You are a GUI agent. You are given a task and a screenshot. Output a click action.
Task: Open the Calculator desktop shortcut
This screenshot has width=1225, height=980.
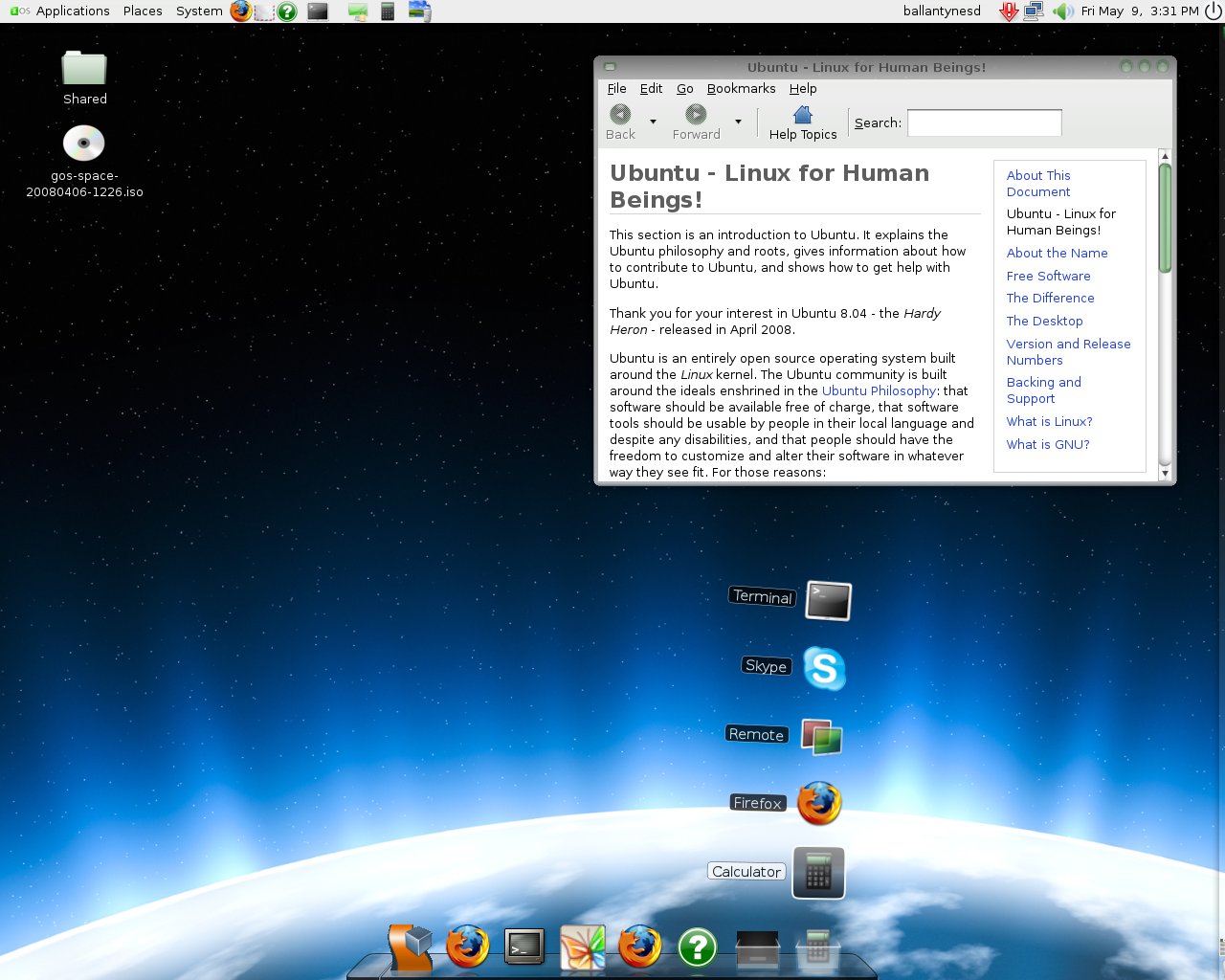[818, 873]
